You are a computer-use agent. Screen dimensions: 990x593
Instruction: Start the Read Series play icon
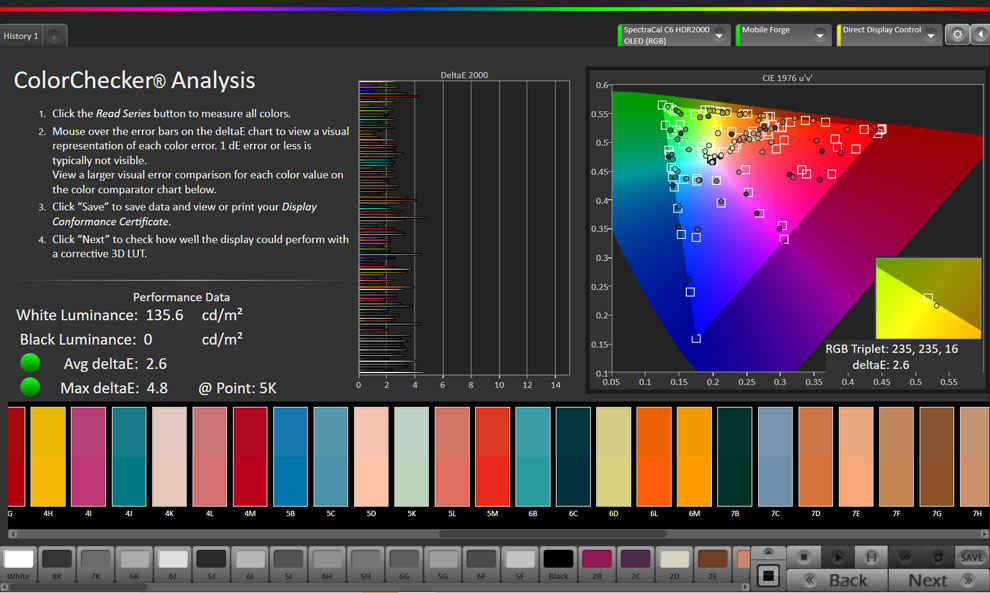click(x=838, y=557)
